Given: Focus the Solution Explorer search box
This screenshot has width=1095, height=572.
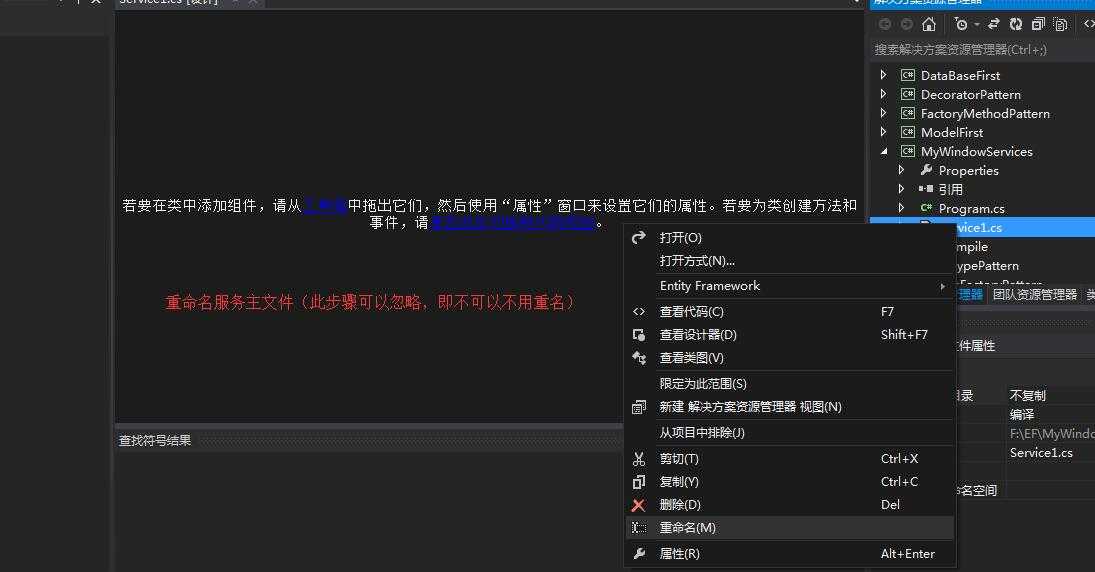Looking at the screenshot, I should coord(983,50).
